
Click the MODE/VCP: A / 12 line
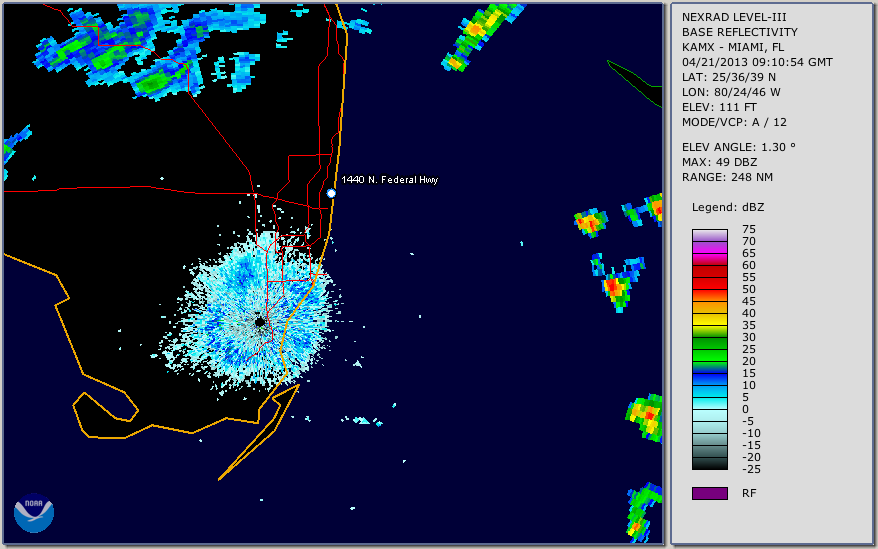tap(734, 122)
